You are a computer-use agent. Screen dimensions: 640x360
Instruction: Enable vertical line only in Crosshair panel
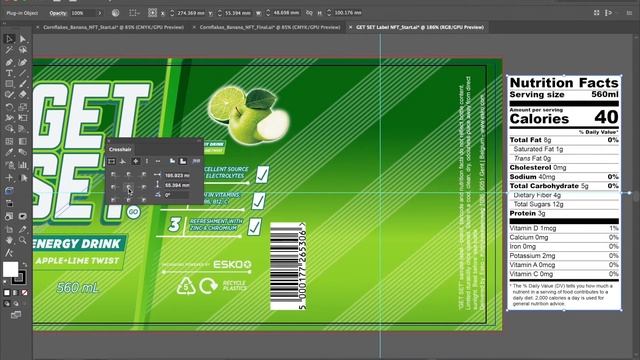click(147, 161)
